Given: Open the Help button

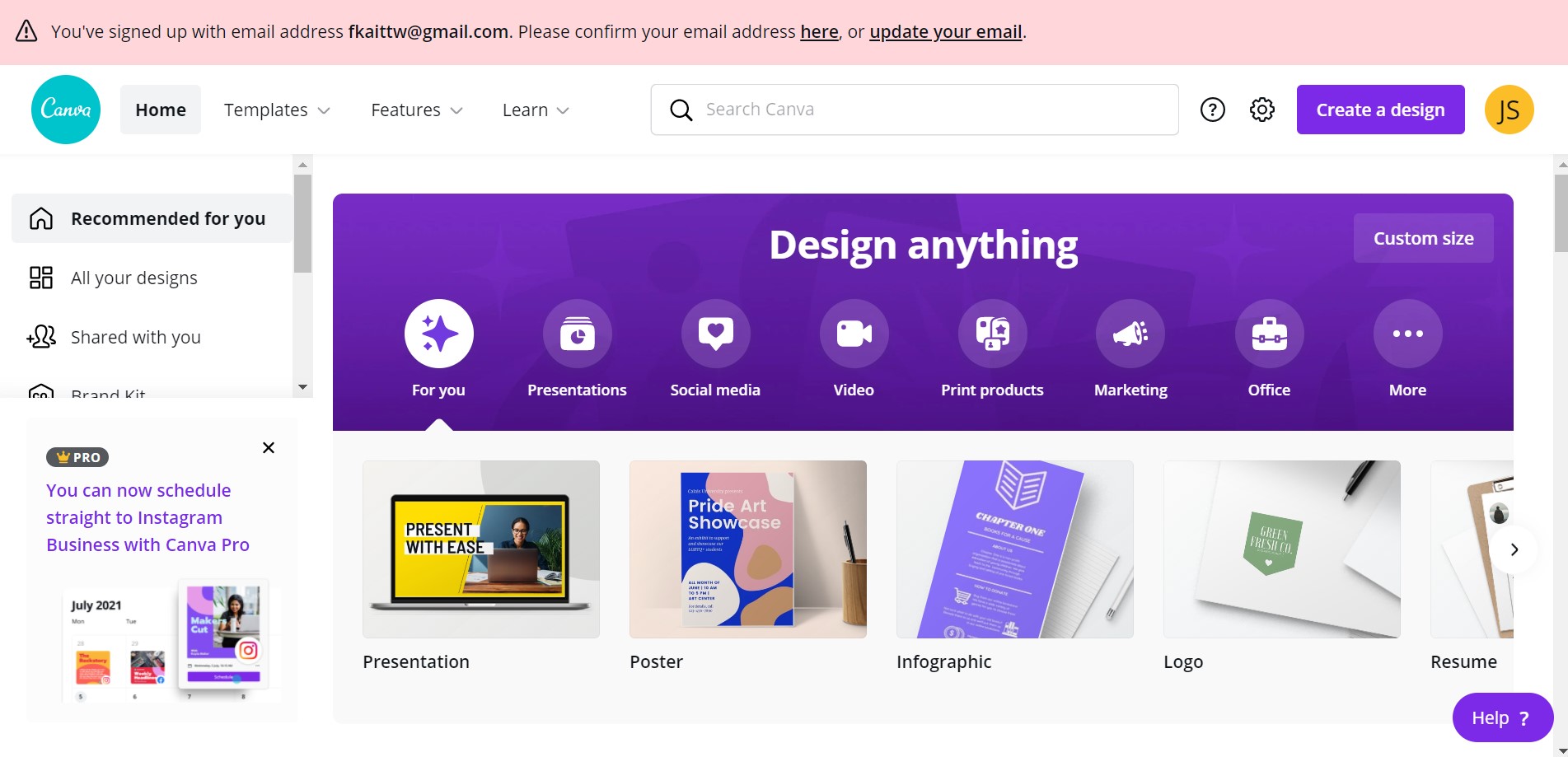Looking at the screenshot, I should [1502, 717].
